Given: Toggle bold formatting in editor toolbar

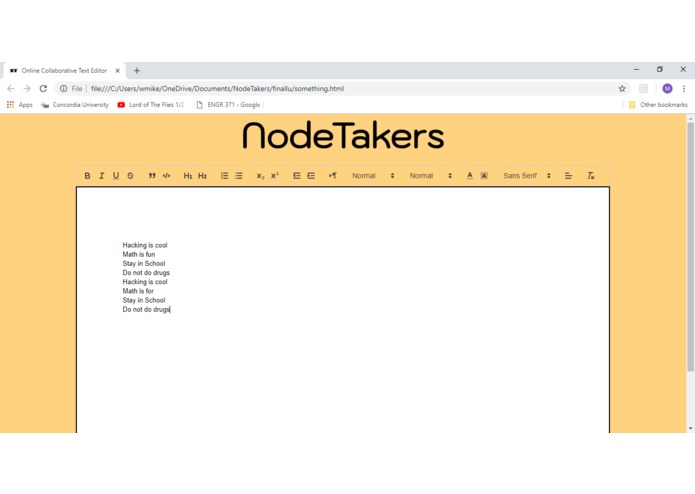Looking at the screenshot, I should click(87, 176).
